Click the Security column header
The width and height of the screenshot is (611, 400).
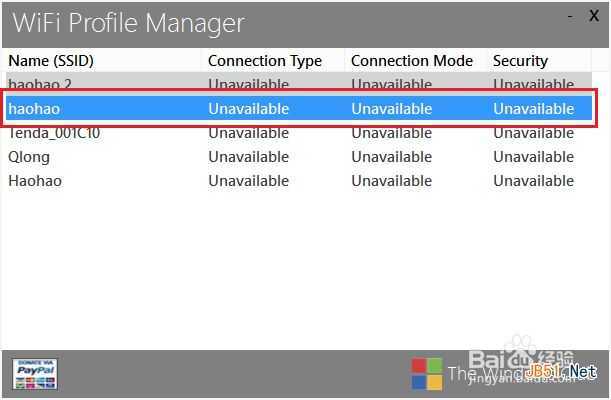pyautogui.click(x=520, y=61)
